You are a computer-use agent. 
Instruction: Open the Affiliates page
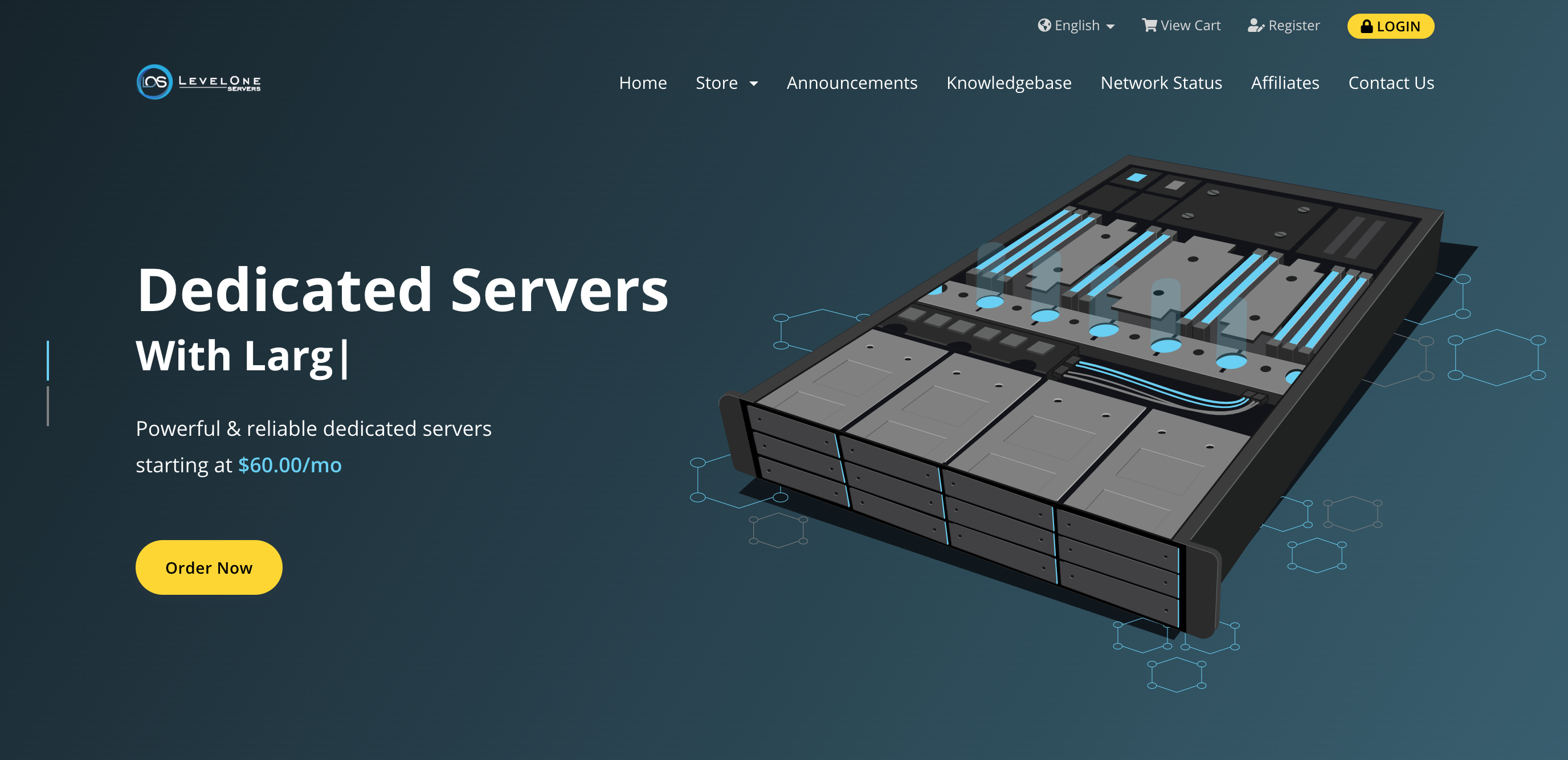click(x=1285, y=83)
